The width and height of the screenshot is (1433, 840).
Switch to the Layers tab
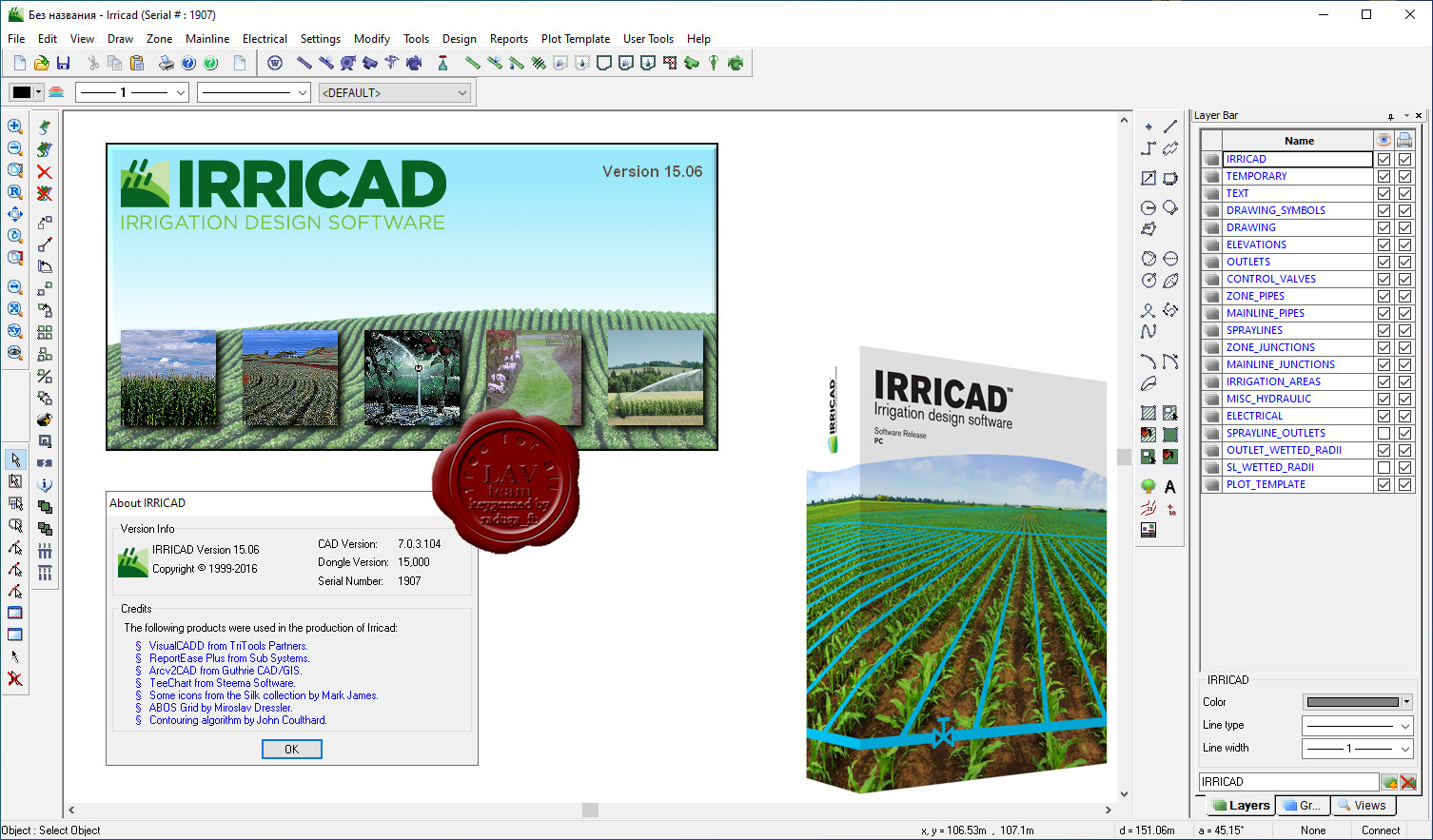pyautogui.click(x=1241, y=805)
